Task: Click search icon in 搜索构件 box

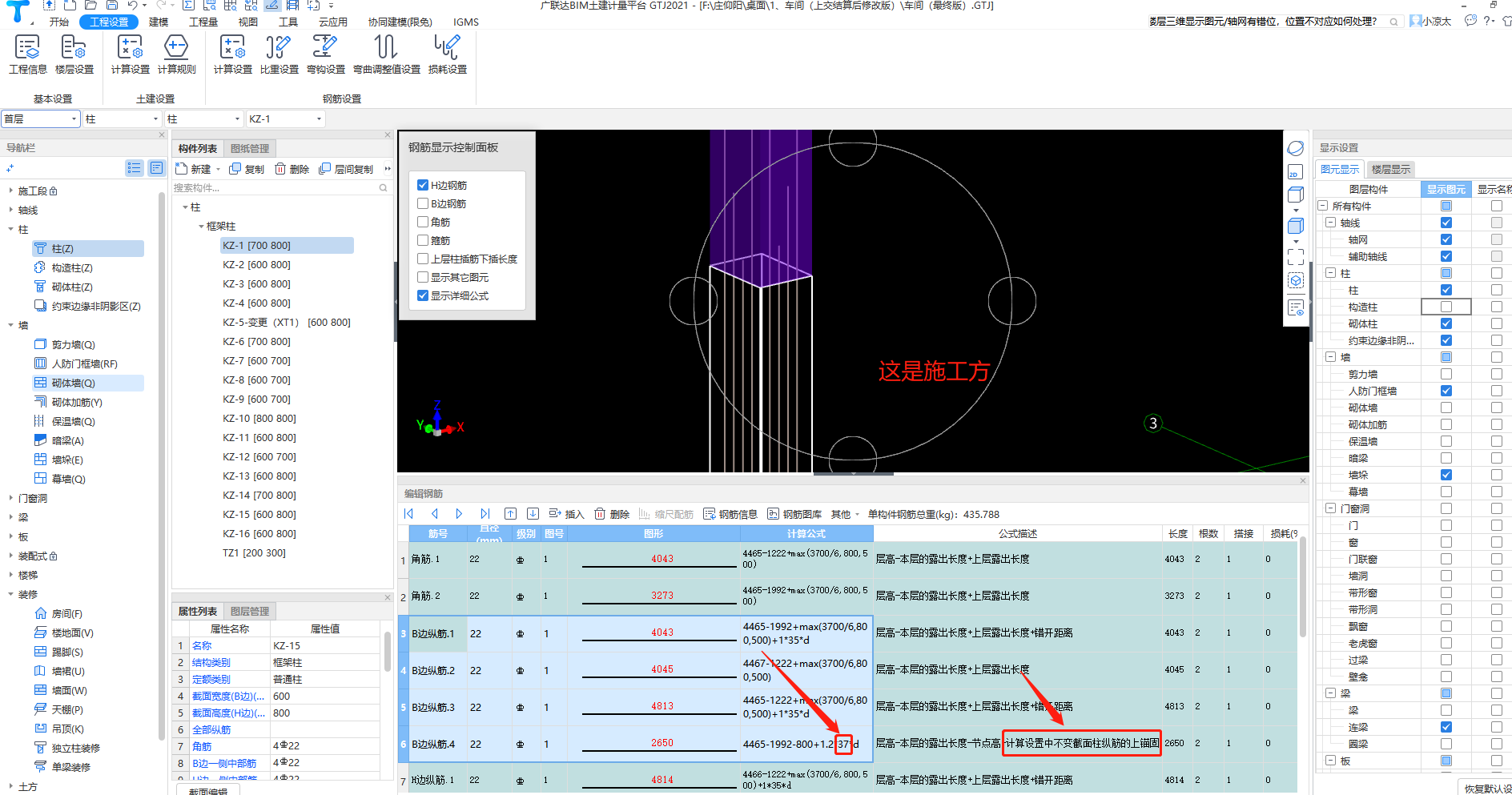Action: coord(383,188)
